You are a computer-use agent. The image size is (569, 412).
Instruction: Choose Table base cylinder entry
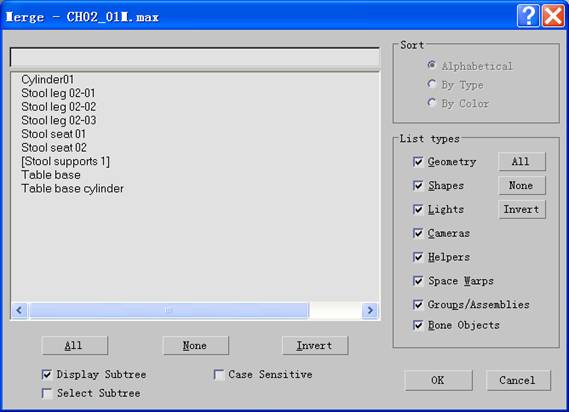(x=73, y=188)
